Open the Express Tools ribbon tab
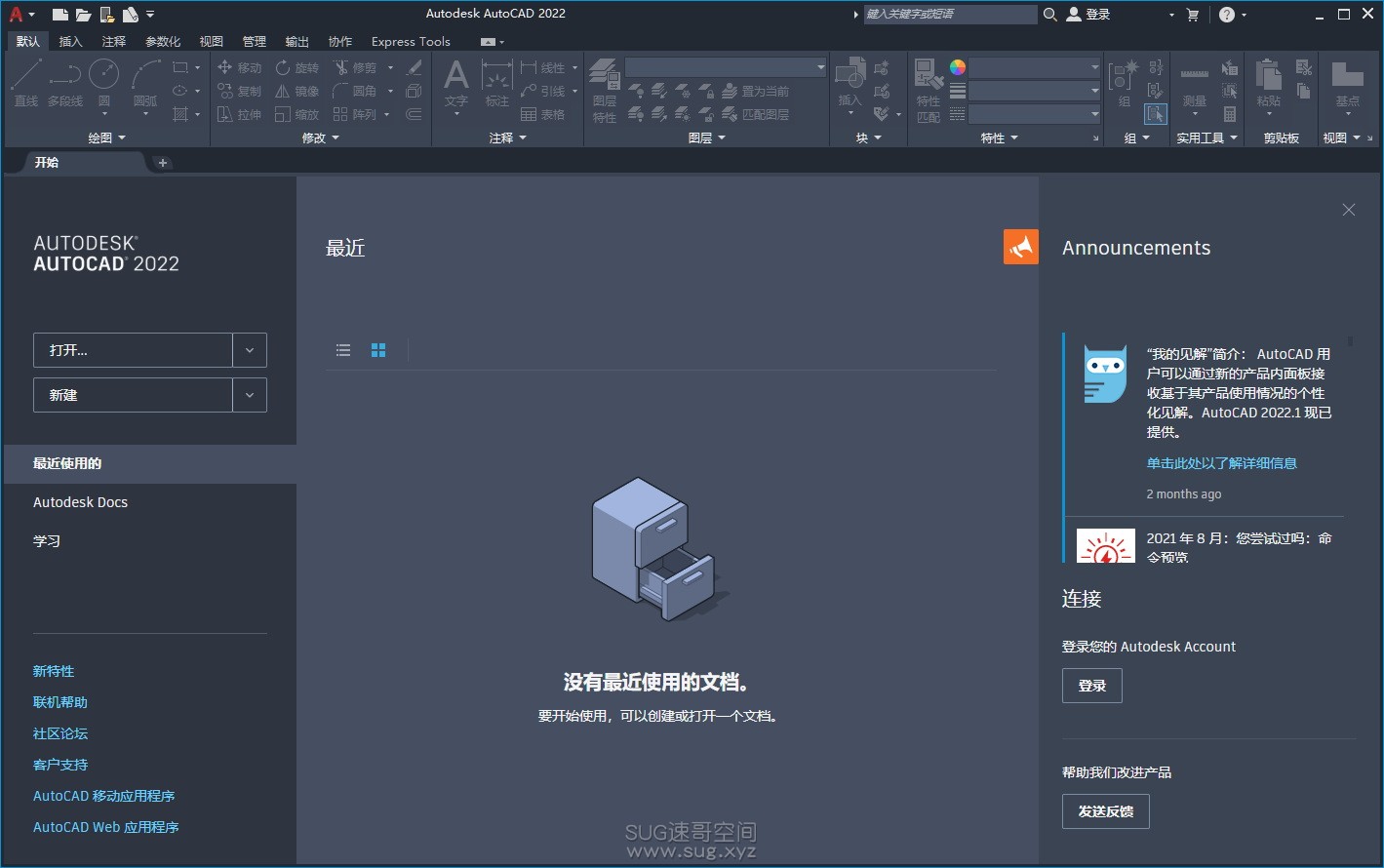The width and height of the screenshot is (1384, 868). point(411,41)
